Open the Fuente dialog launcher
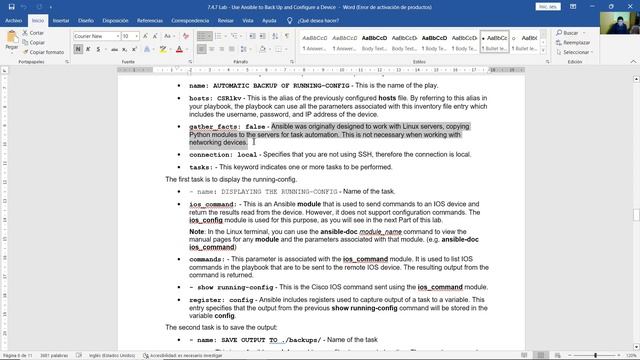Image resolution: width=640 pixels, height=360 pixels. tap(190, 62)
